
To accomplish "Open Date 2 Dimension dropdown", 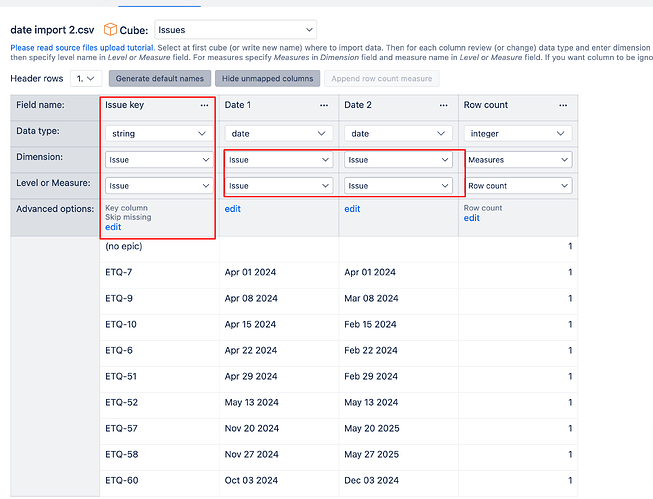I will [398, 160].
